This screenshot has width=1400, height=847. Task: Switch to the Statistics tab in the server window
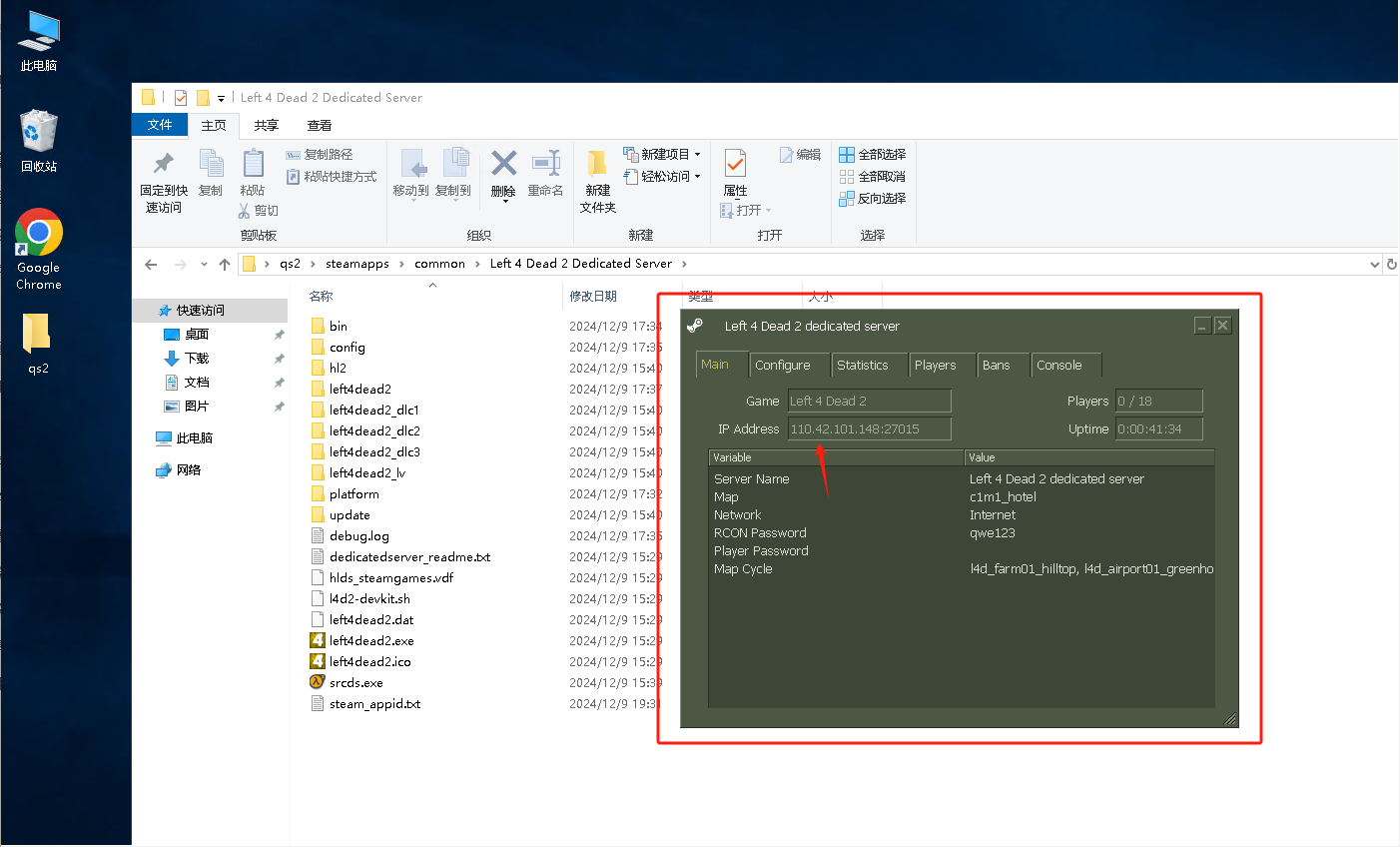869,366
